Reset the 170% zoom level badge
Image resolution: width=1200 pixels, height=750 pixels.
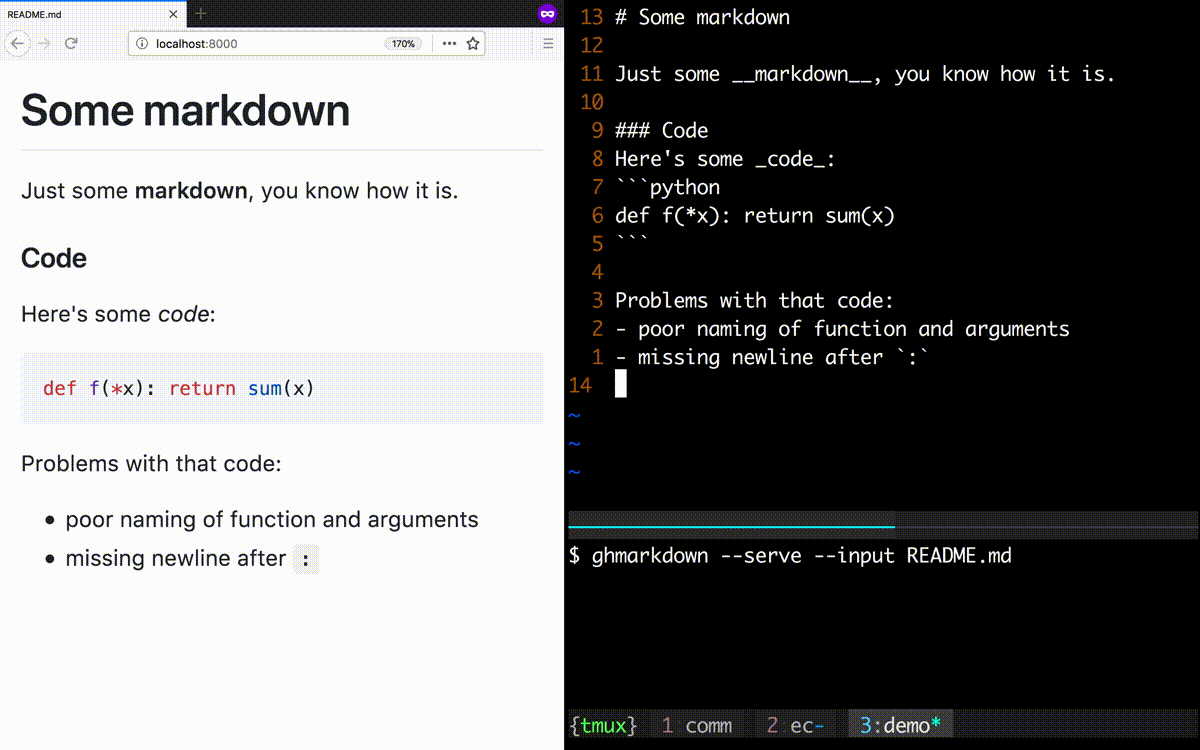tap(403, 44)
